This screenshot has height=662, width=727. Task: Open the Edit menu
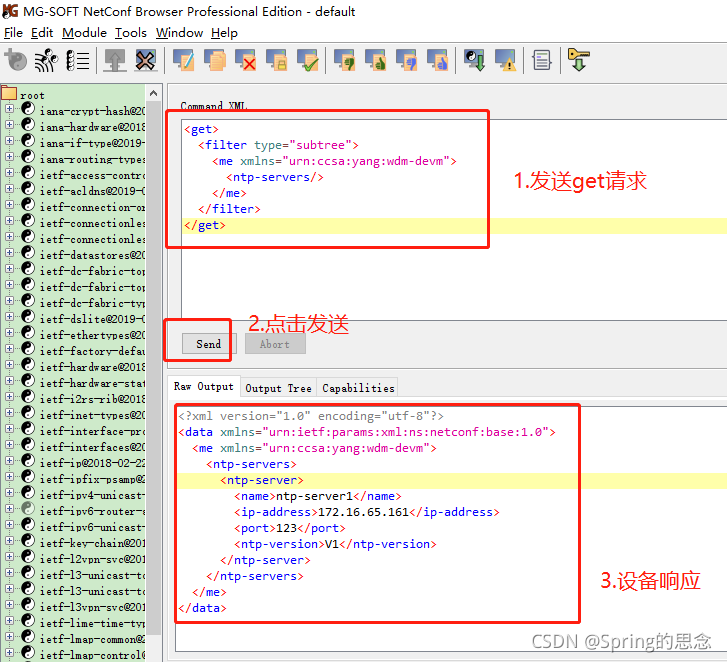click(x=42, y=33)
